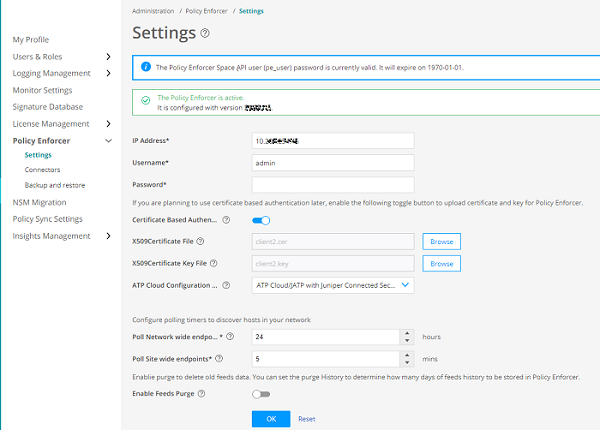Click help icon beside Enable Feeds Purge

click(x=203, y=394)
